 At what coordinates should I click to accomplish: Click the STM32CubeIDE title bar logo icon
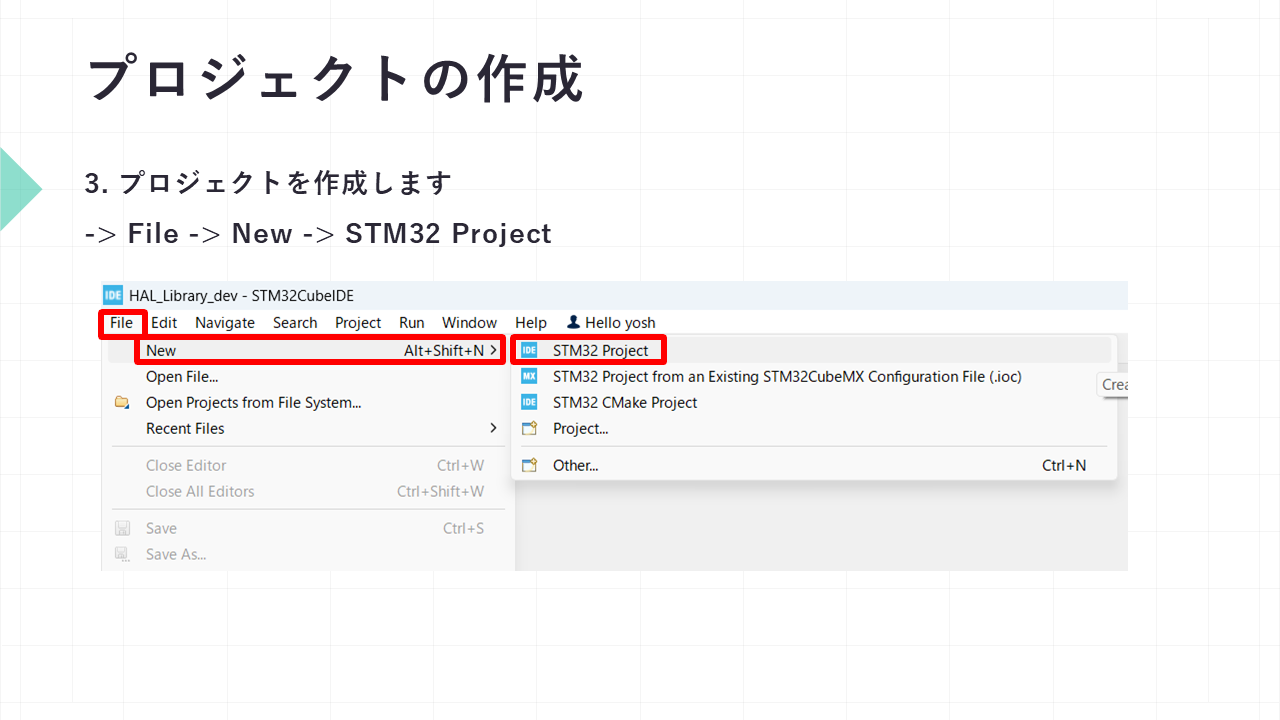pos(113,295)
